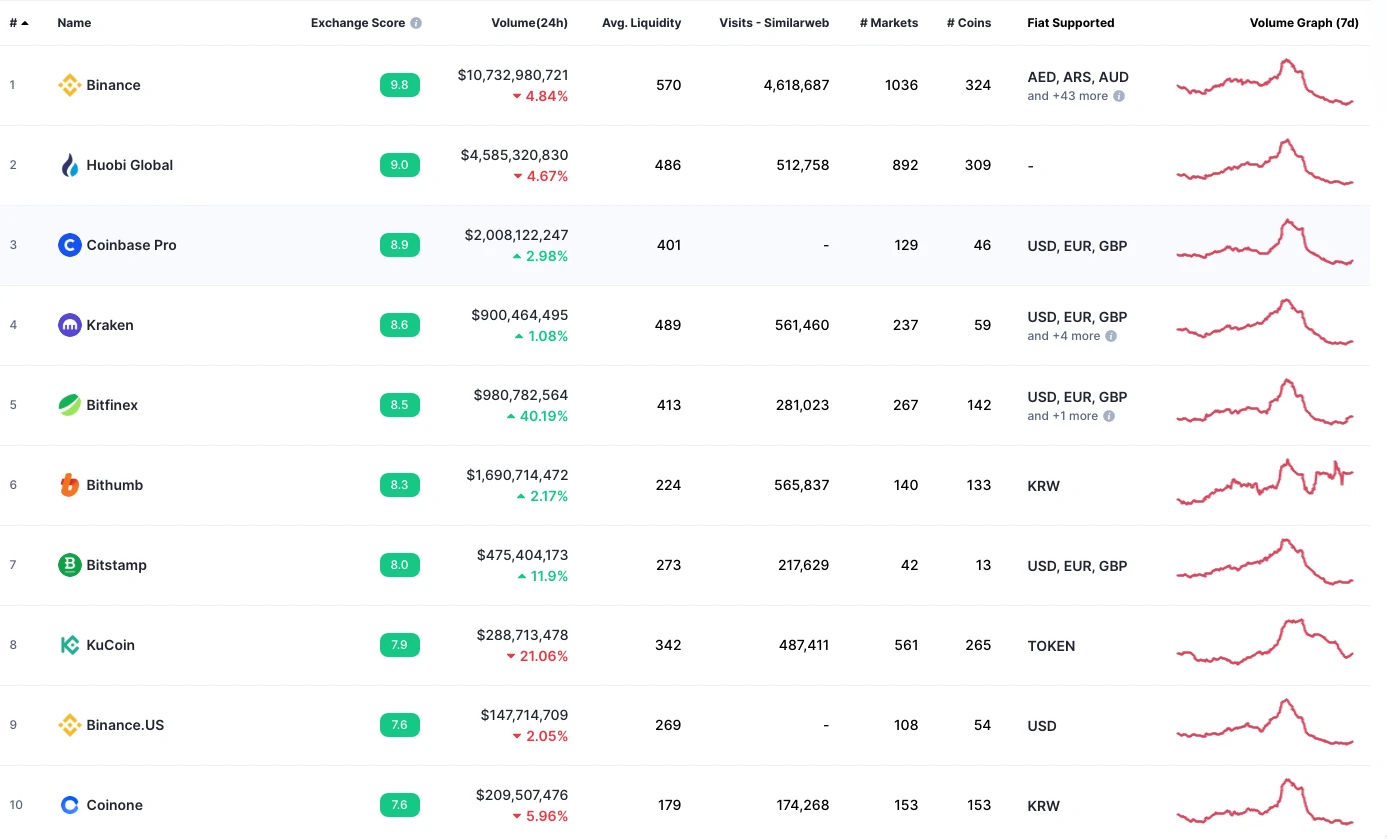Sort by the Name column header
The height and width of the screenshot is (839, 1387).
pos(74,23)
